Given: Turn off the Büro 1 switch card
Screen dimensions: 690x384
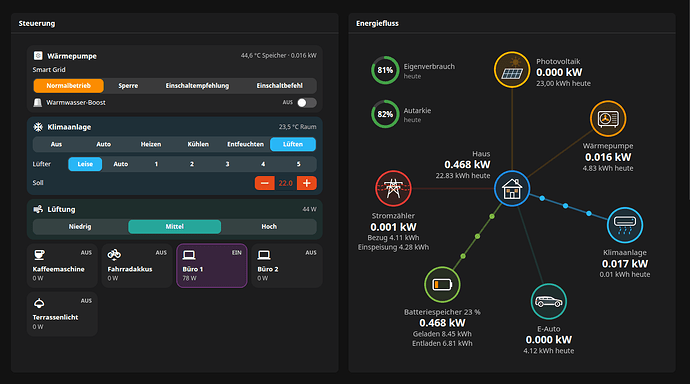Looking at the screenshot, I should point(212,266).
